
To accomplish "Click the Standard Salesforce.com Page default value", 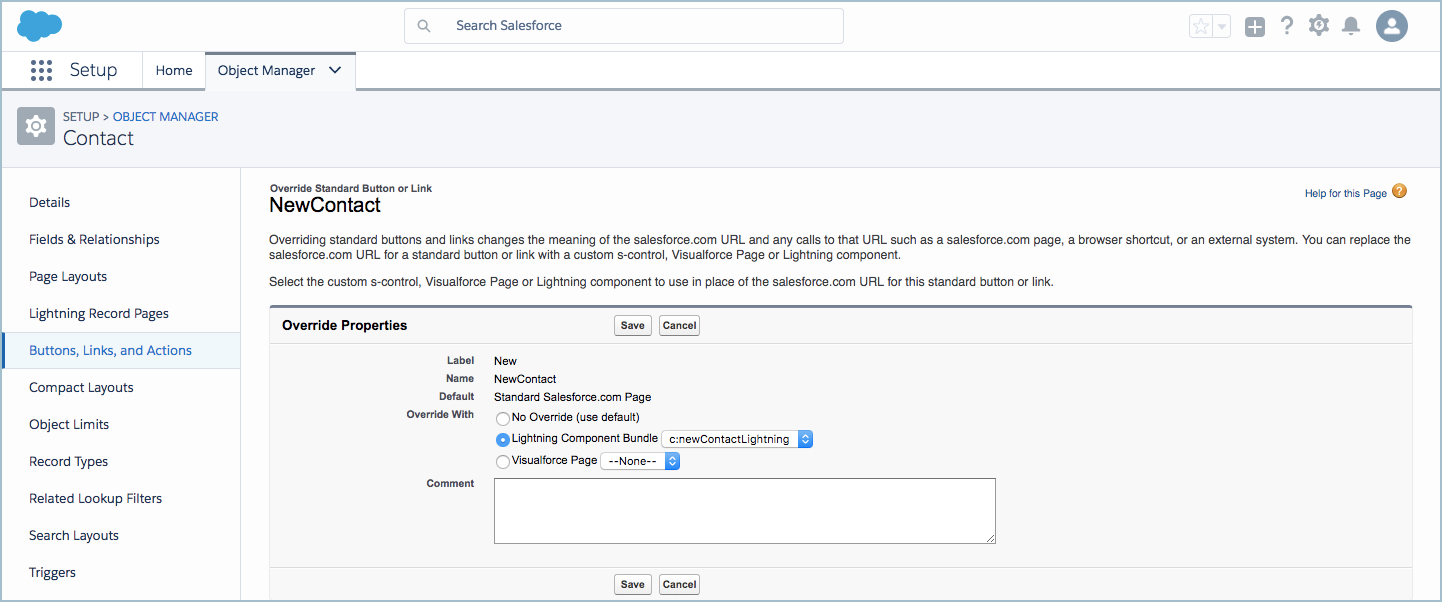I will pyautogui.click(x=573, y=397).
